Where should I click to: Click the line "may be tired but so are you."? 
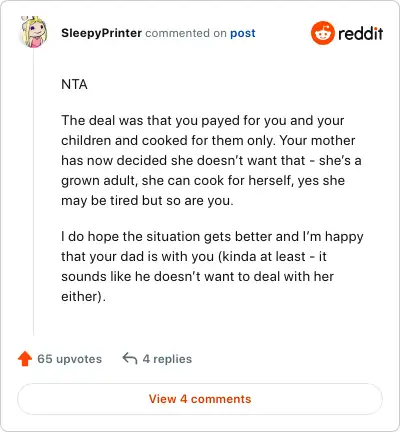pyautogui.click(x=147, y=201)
